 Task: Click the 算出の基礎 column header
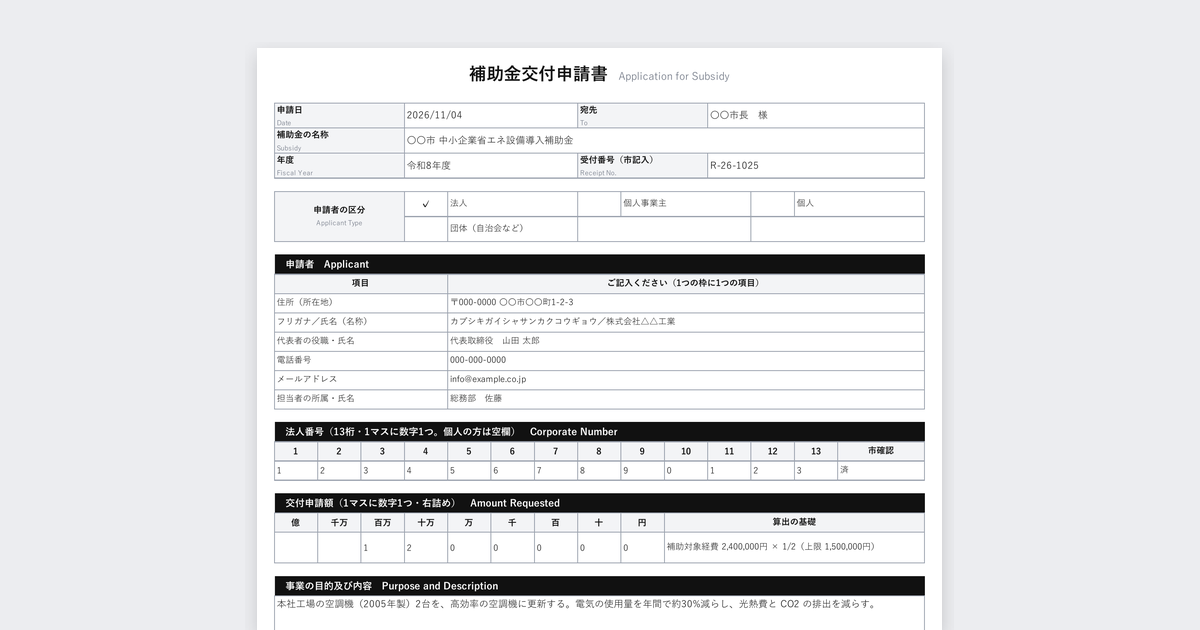[x=794, y=522]
